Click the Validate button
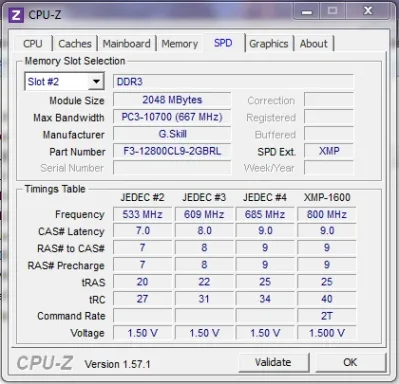The width and height of the screenshot is (399, 384). pos(273,362)
